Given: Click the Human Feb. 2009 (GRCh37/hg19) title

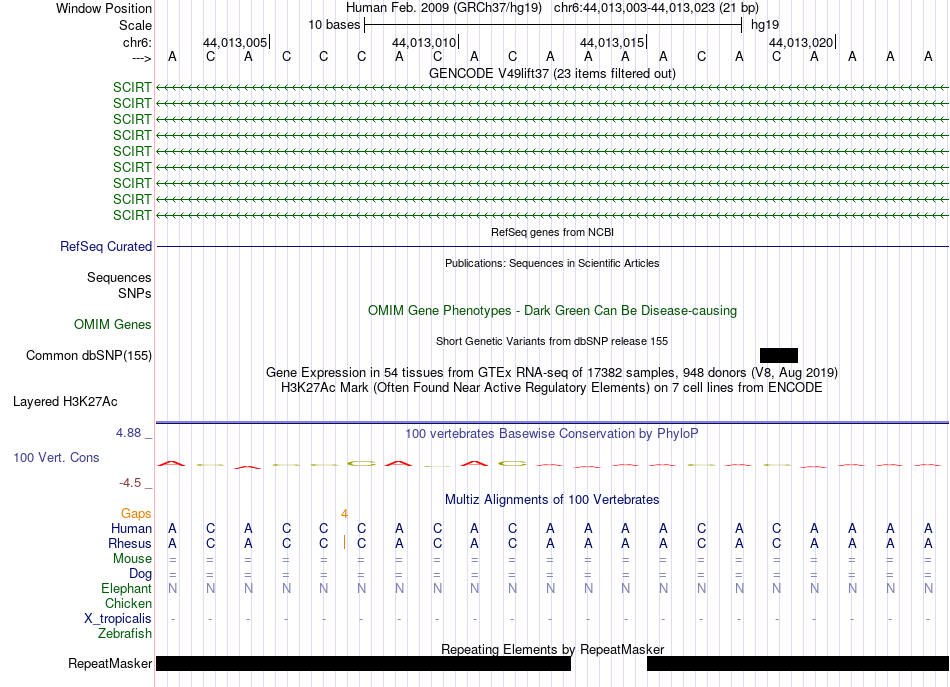Looking at the screenshot, I should (445, 8).
